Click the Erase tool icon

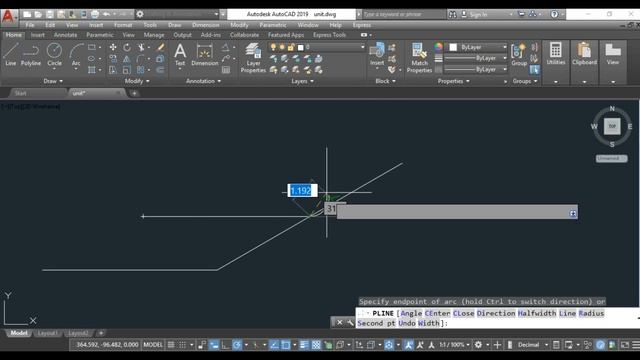(x=160, y=47)
